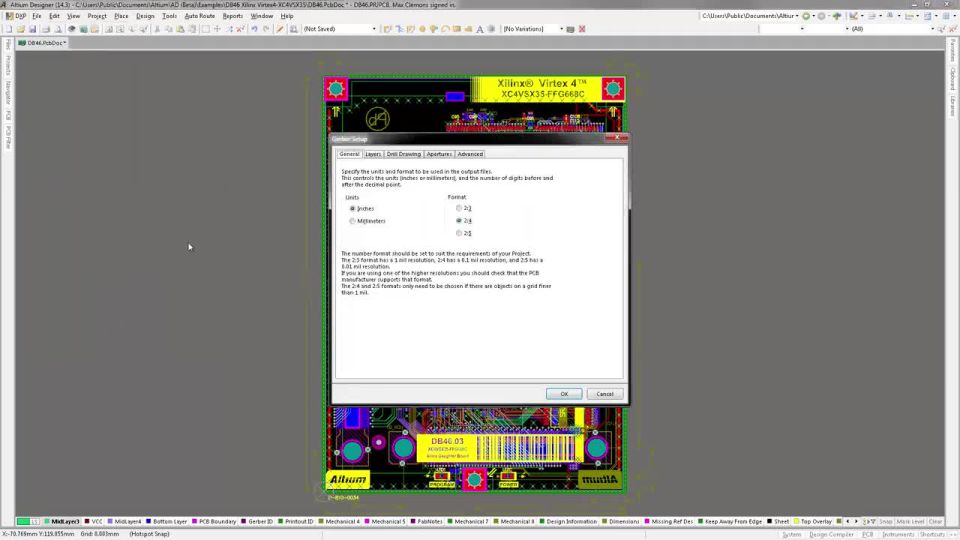960x540 pixels.
Task: Open the Auto Route menu
Action: tap(200, 16)
